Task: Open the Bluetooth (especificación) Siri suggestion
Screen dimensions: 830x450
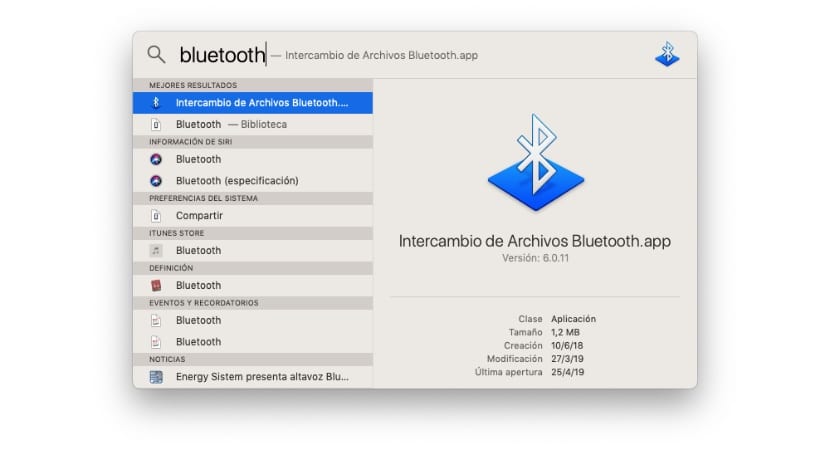Action: (x=237, y=181)
